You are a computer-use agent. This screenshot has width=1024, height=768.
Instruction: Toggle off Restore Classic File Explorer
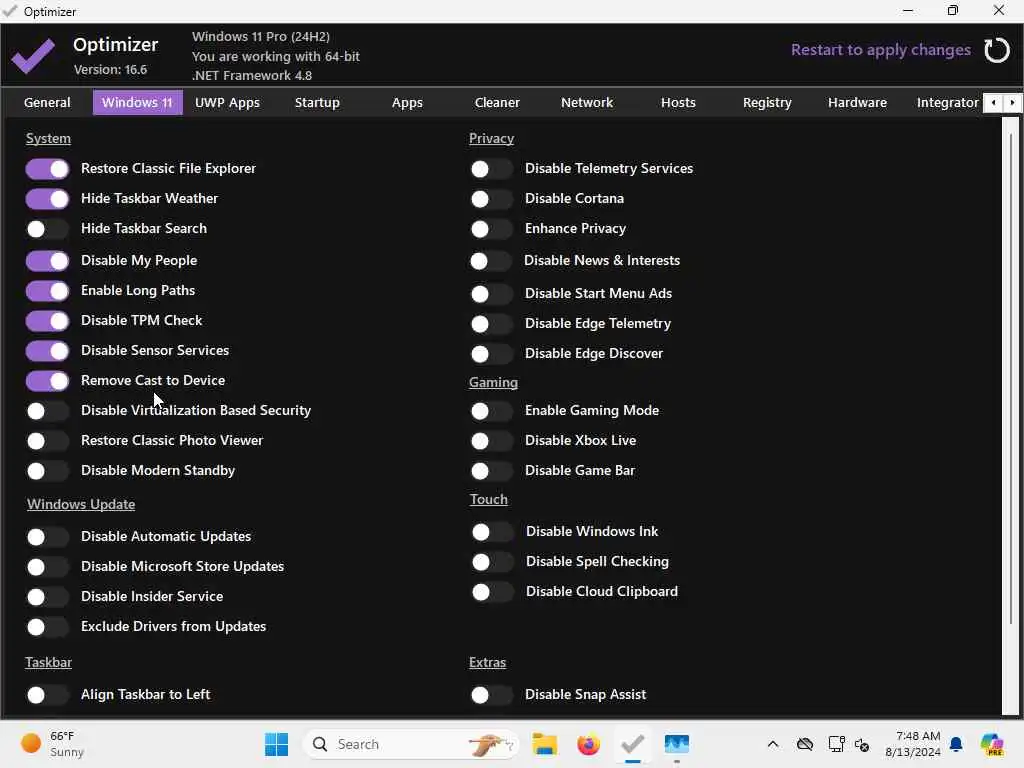[47, 169]
